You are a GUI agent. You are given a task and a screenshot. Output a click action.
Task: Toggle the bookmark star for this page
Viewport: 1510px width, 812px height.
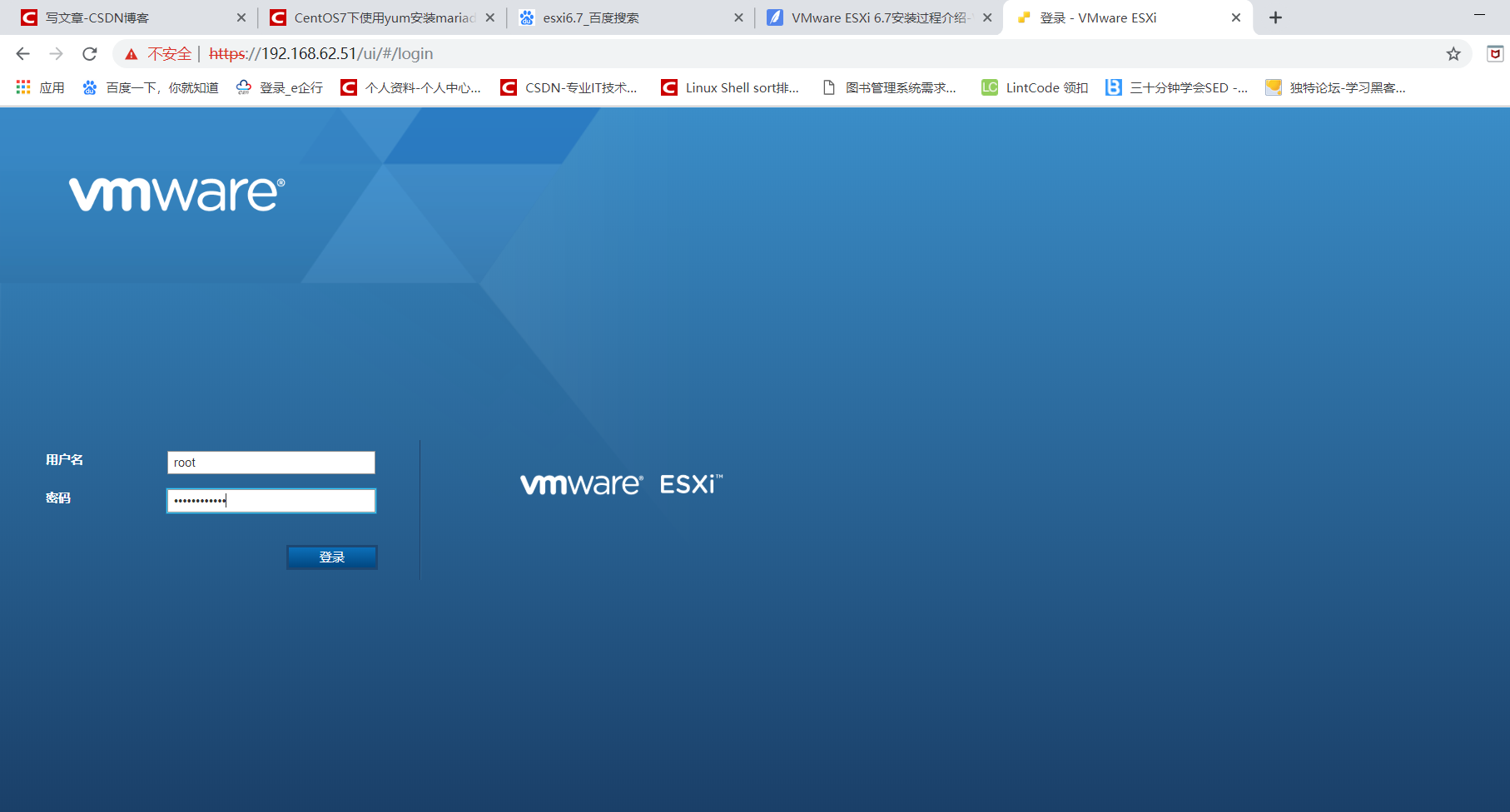[x=1454, y=53]
